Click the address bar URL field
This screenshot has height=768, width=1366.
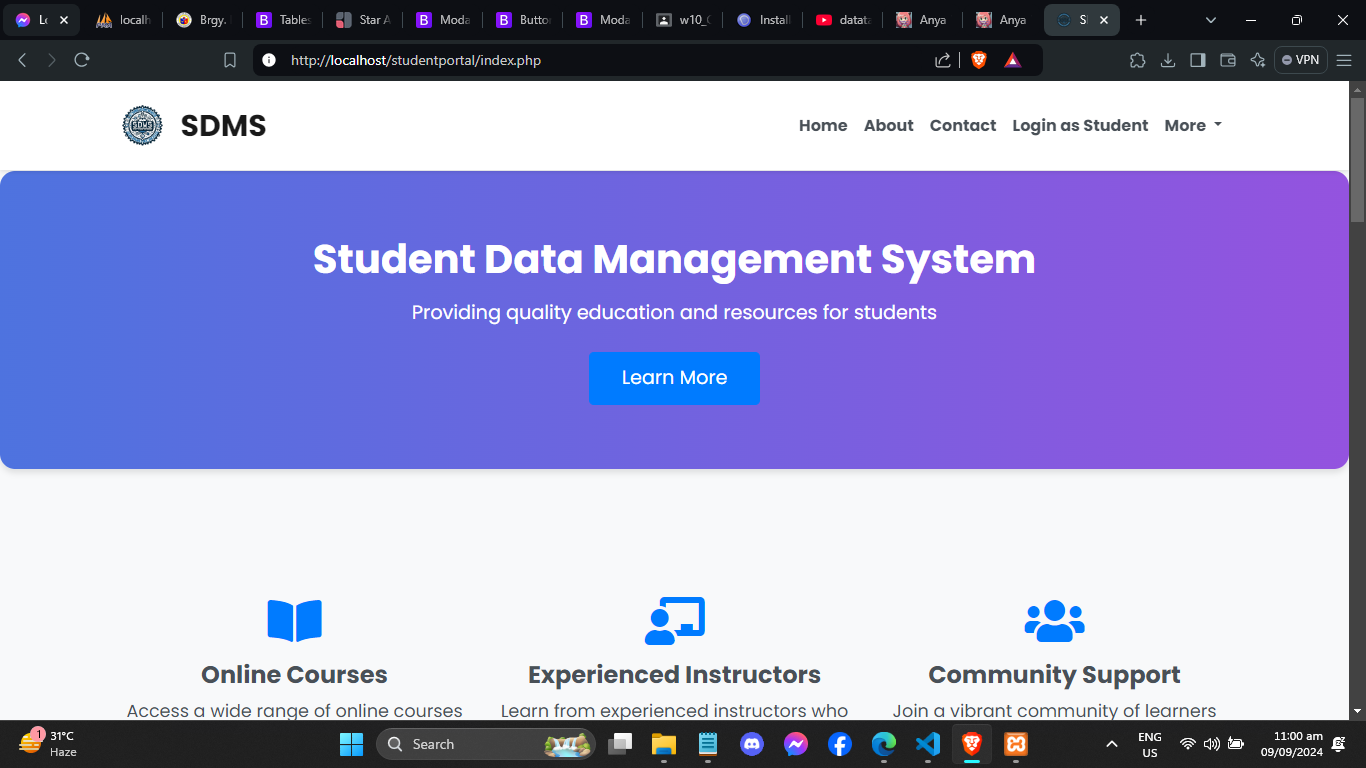point(600,60)
